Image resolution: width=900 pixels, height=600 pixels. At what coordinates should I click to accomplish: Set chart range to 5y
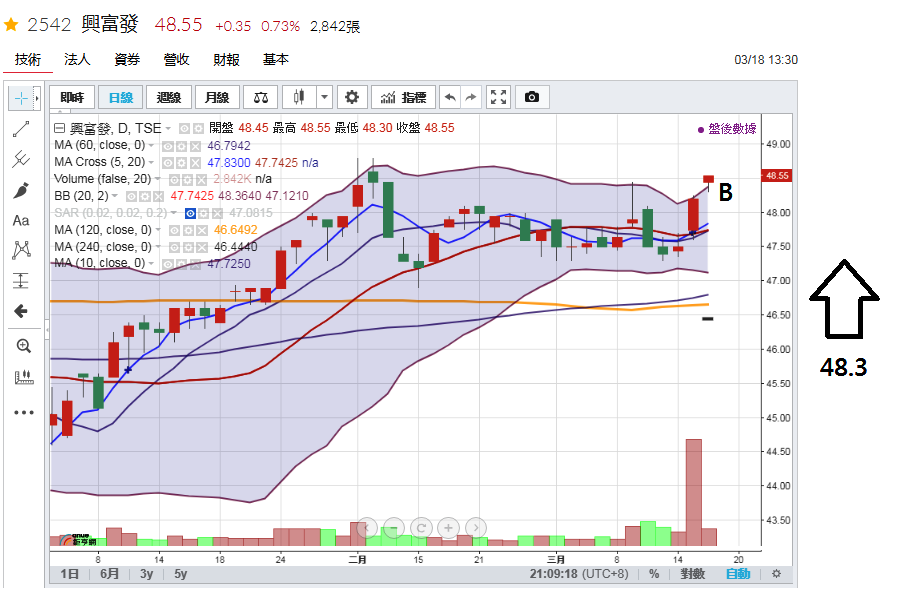(180, 574)
